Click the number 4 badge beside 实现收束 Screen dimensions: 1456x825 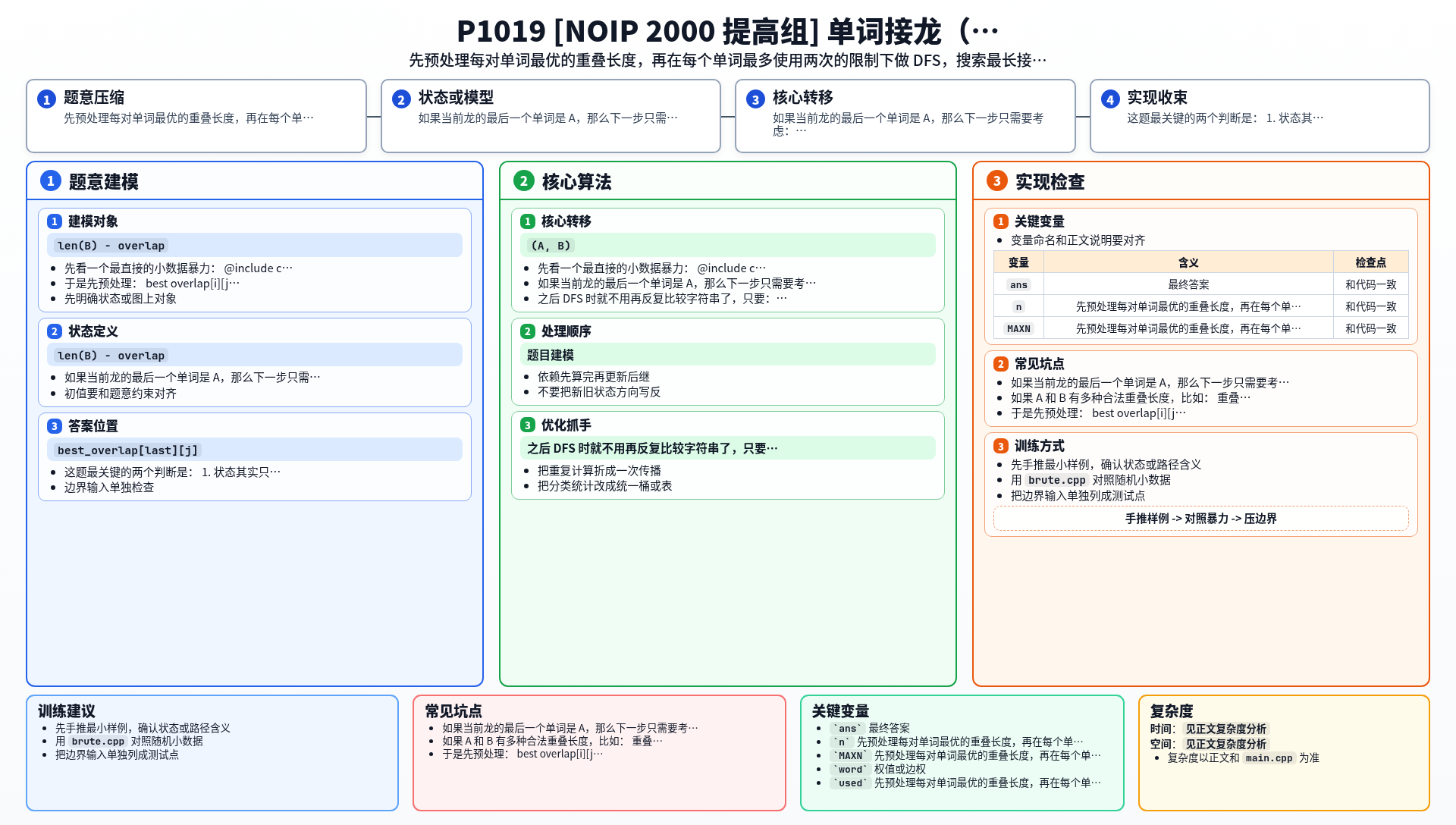click(x=1110, y=99)
